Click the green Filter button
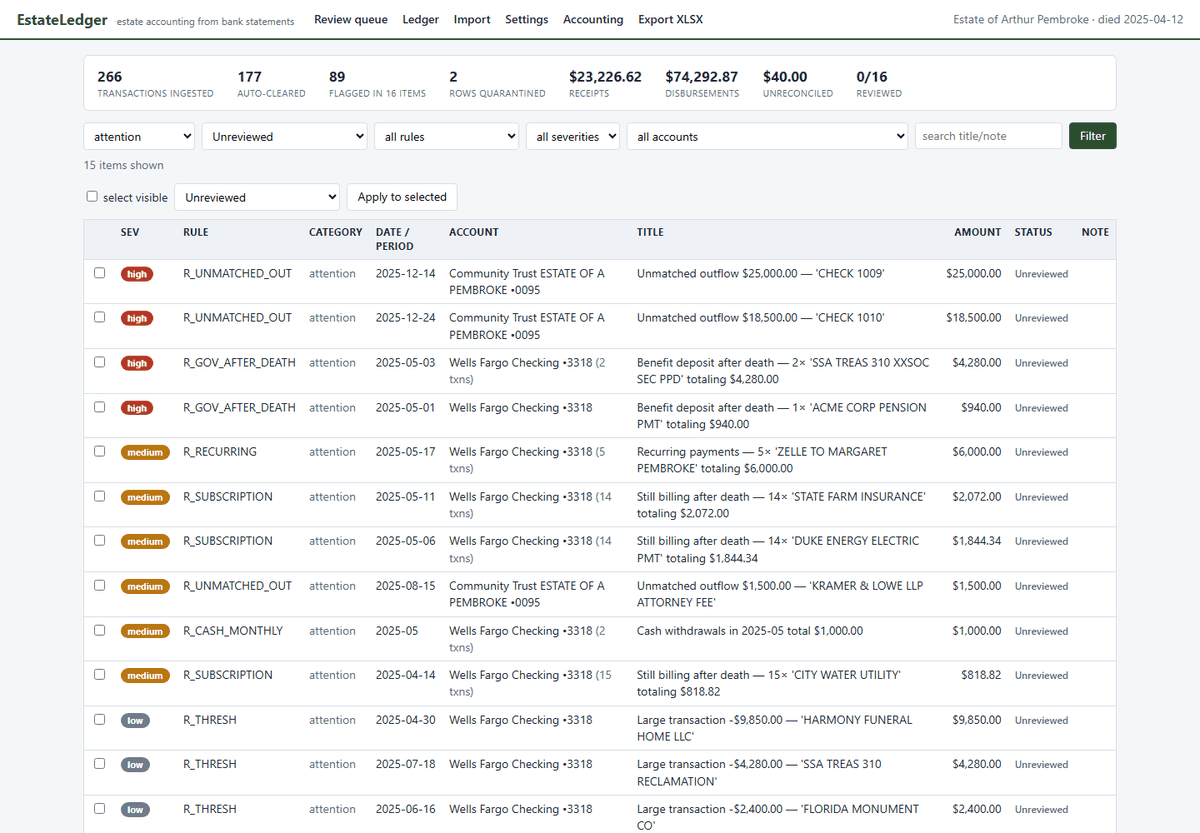The width and height of the screenshot is (1200, 833). click(1093, 136)
